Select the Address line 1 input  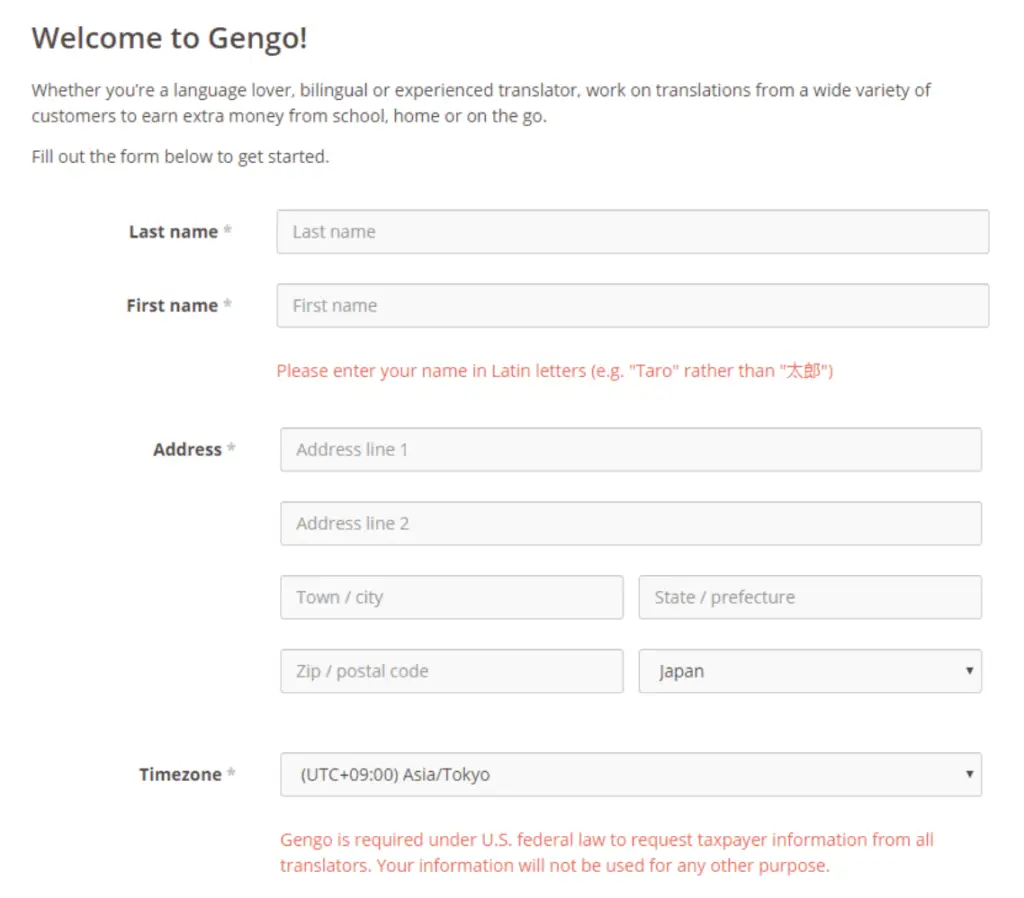coord(631,449)
